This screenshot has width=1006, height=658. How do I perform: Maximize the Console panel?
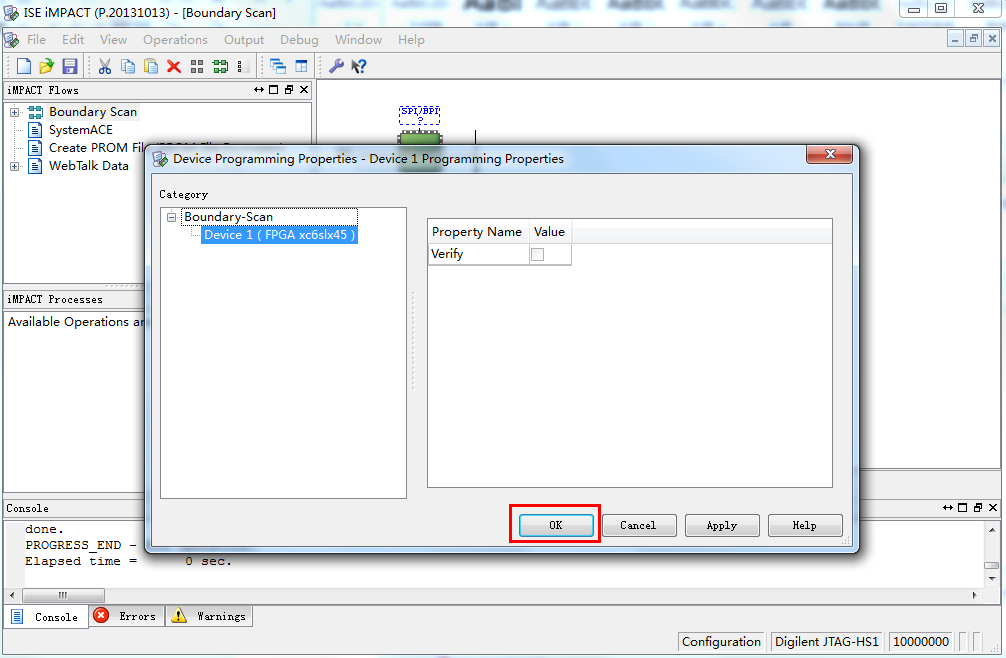[x=962, y=507]
